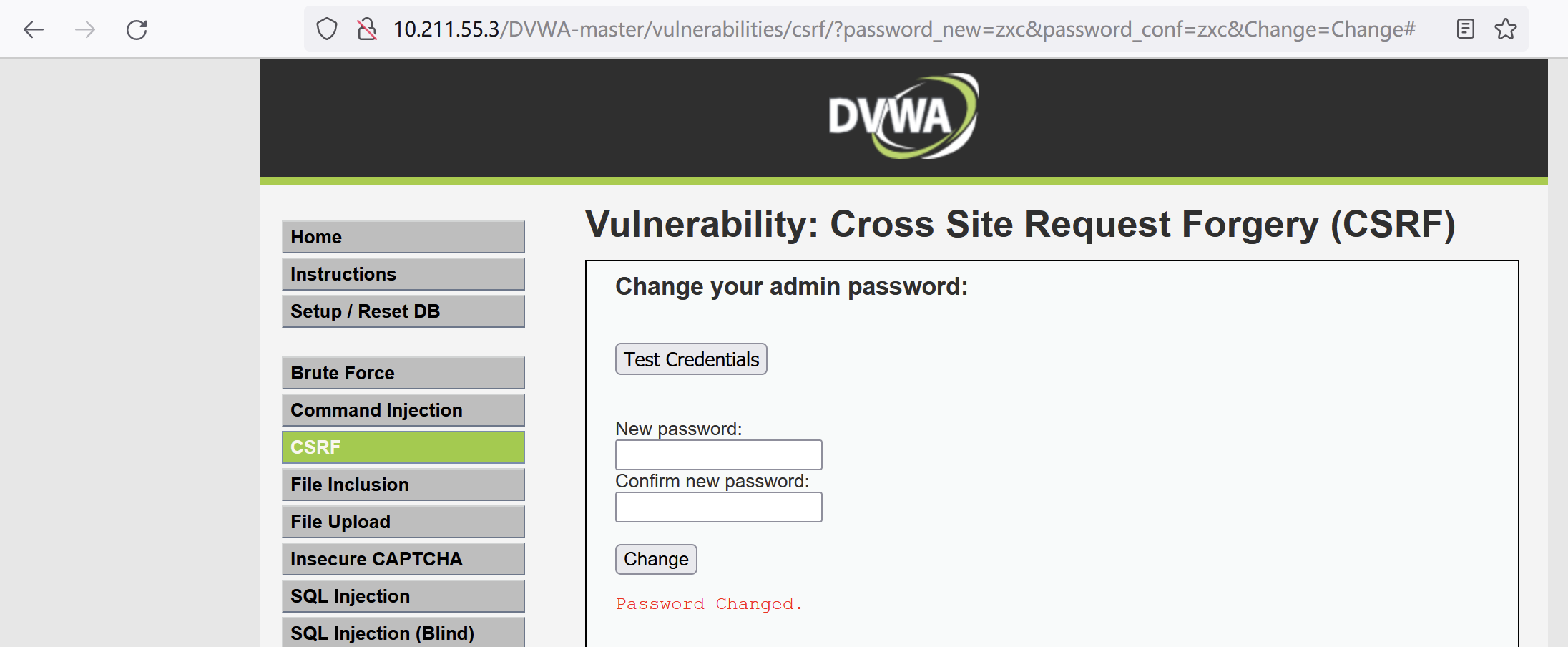Open reader view mode
This screenshot has height=647, width=1568.
click(1465, 29)
